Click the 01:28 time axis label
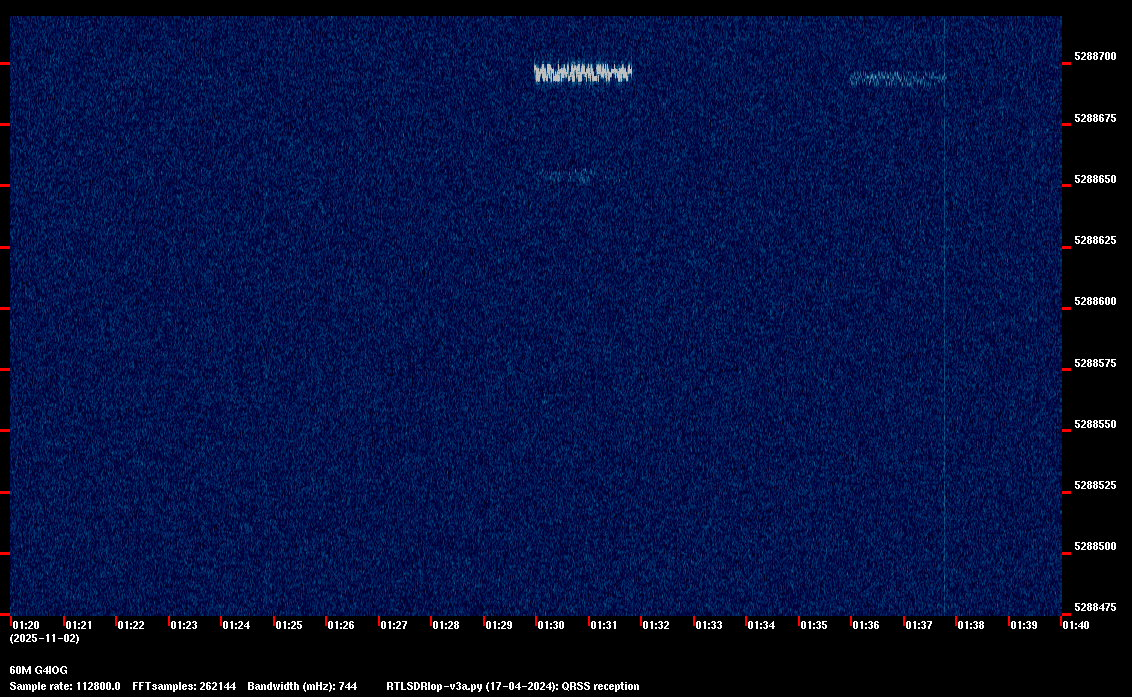This screenshot has height=697, width=1132. [x=446, y=625]
